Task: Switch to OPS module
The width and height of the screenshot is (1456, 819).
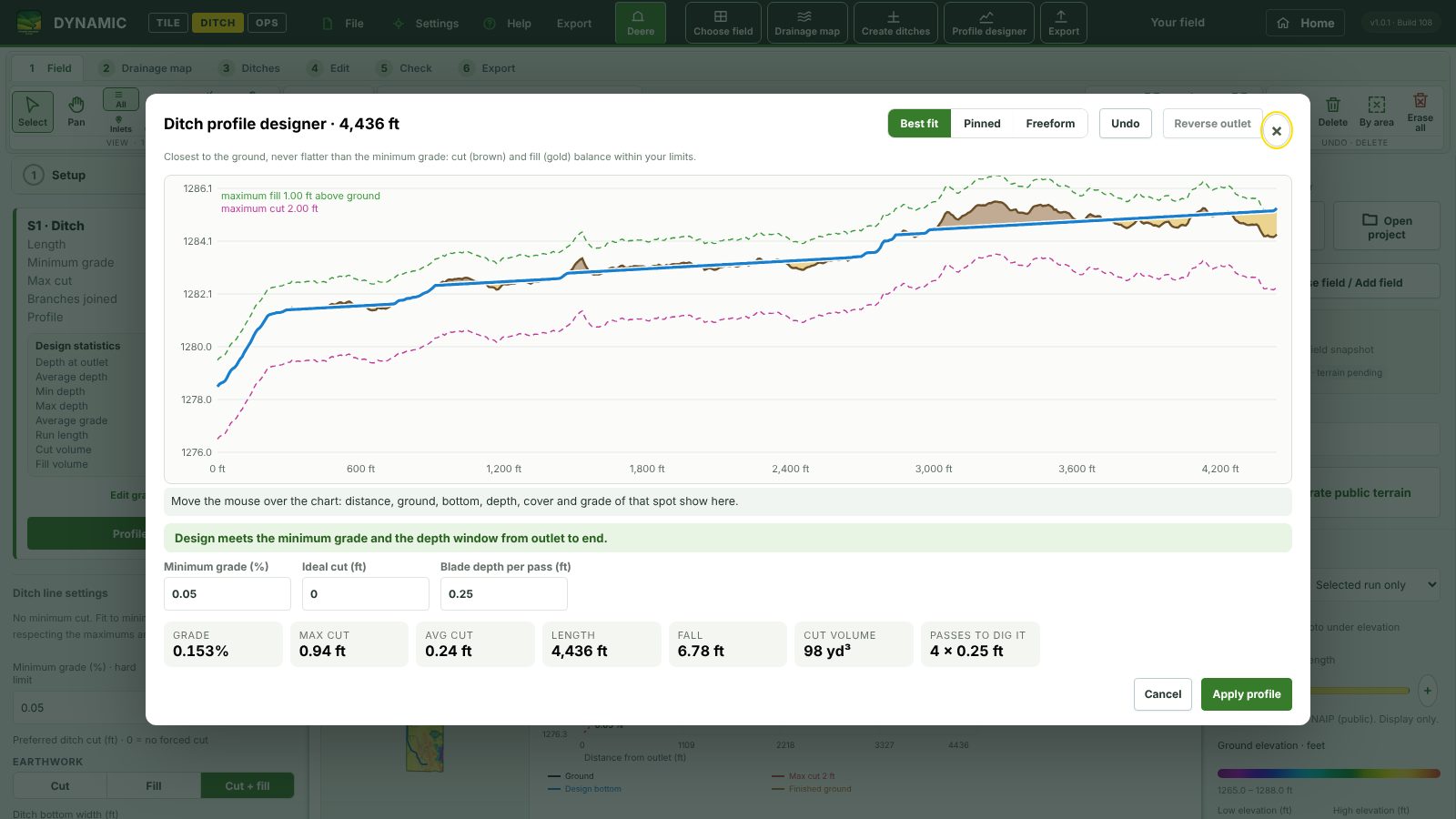Action: pos(267,23)
